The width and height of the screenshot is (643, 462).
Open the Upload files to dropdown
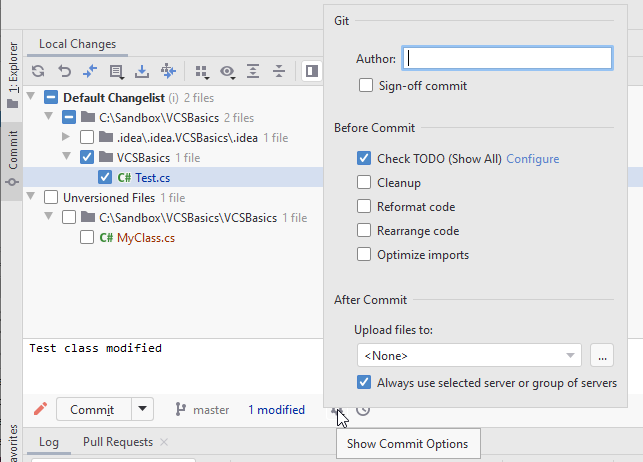(469, 355)
